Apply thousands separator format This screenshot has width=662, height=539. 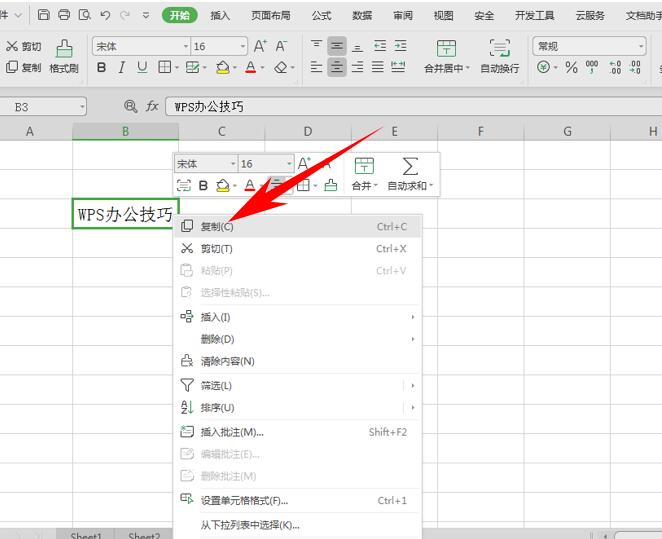click(x=592, y=67)
